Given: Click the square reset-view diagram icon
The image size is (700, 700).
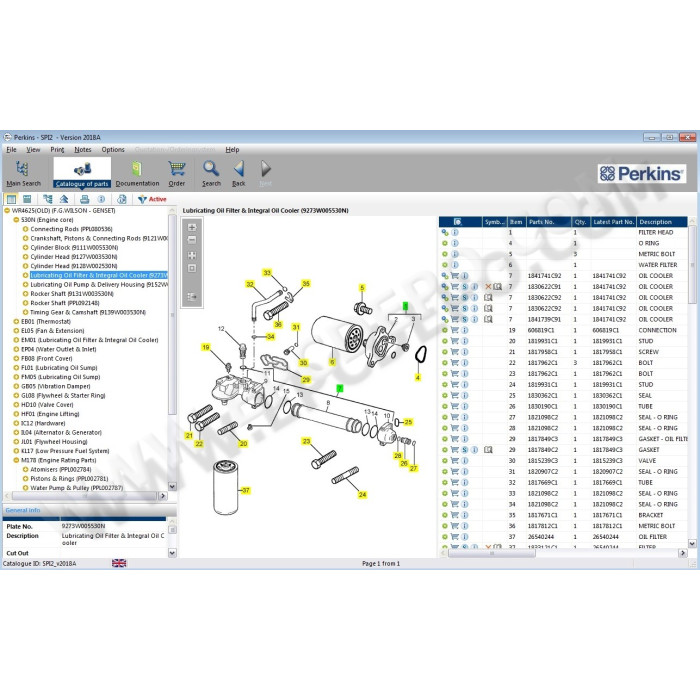Looking at the screenshot, I should point(192,268).
